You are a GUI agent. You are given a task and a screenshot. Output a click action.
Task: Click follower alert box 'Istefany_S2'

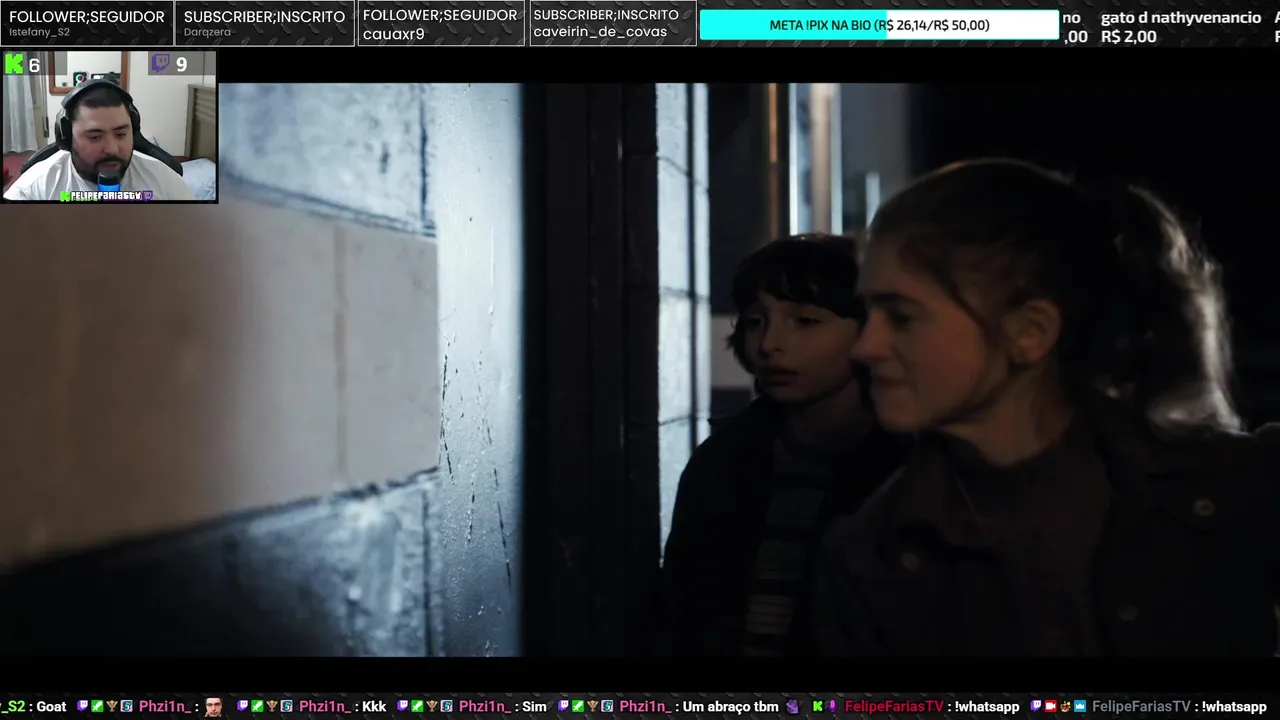[87, 23]
